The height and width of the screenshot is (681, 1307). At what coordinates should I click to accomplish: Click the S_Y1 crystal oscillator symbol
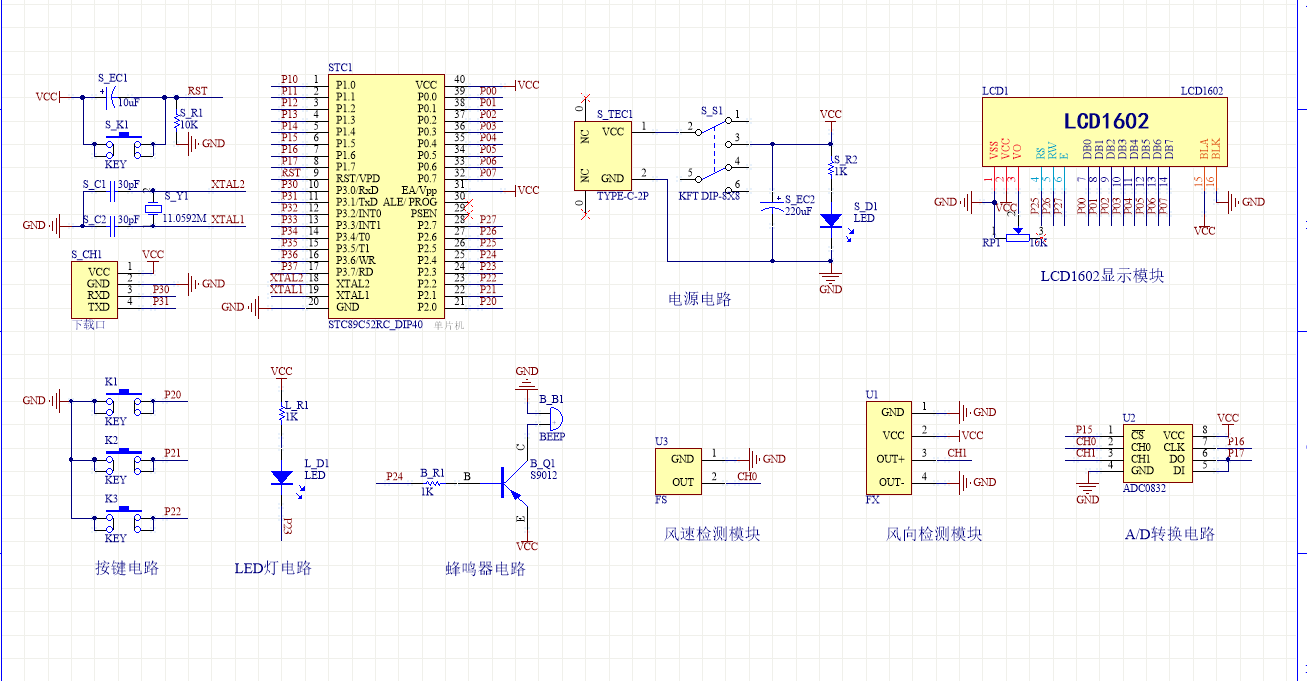151,208
